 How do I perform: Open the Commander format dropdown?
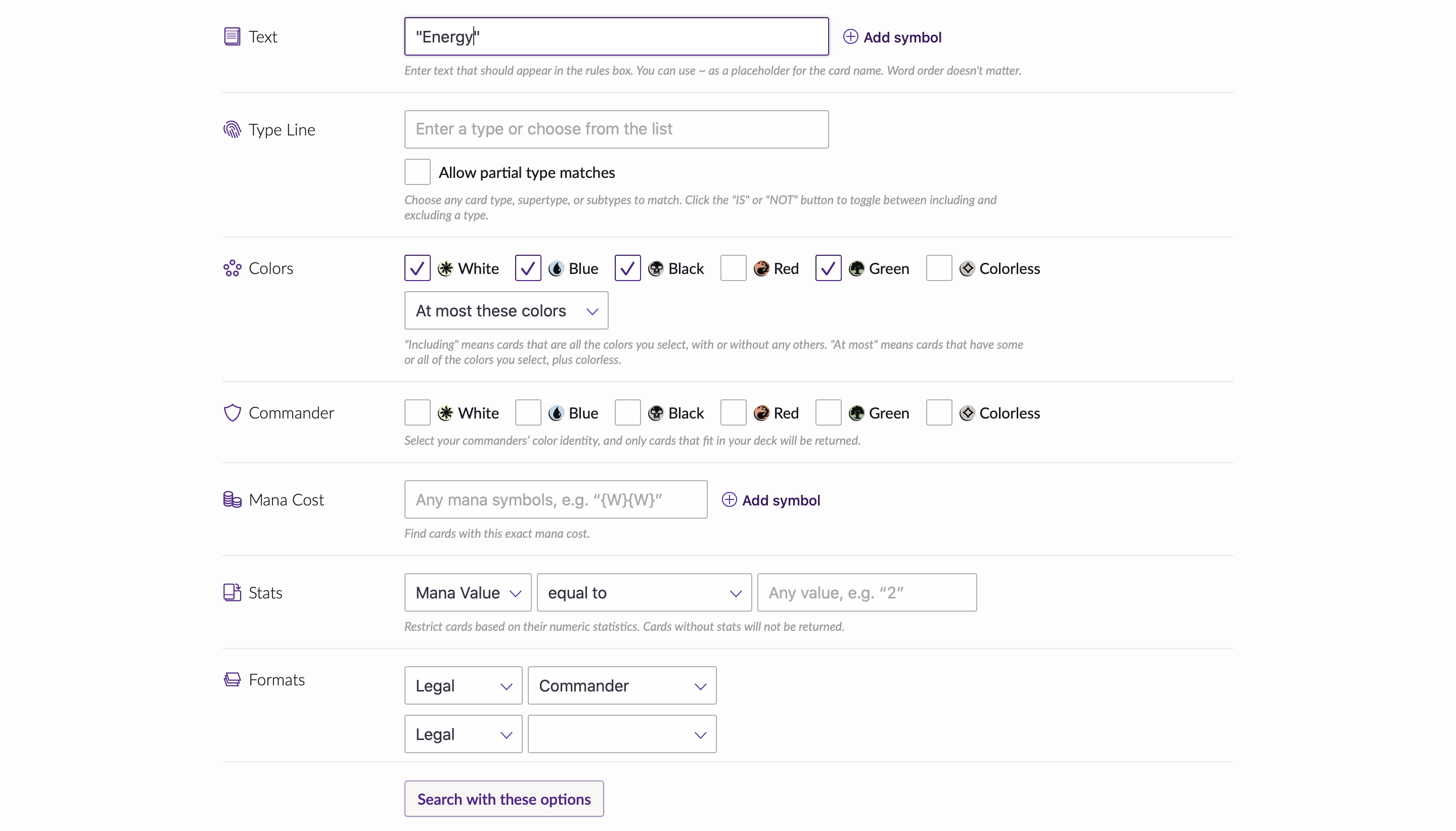click(x=621, y=686)
